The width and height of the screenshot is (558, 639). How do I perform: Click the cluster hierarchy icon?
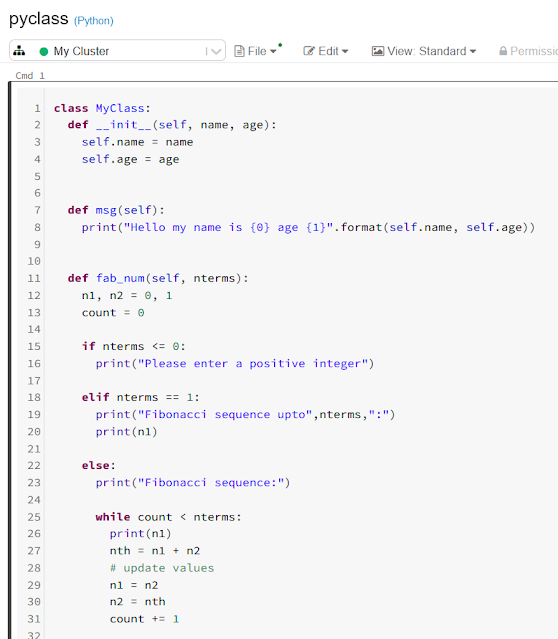(x=19, y=51)
